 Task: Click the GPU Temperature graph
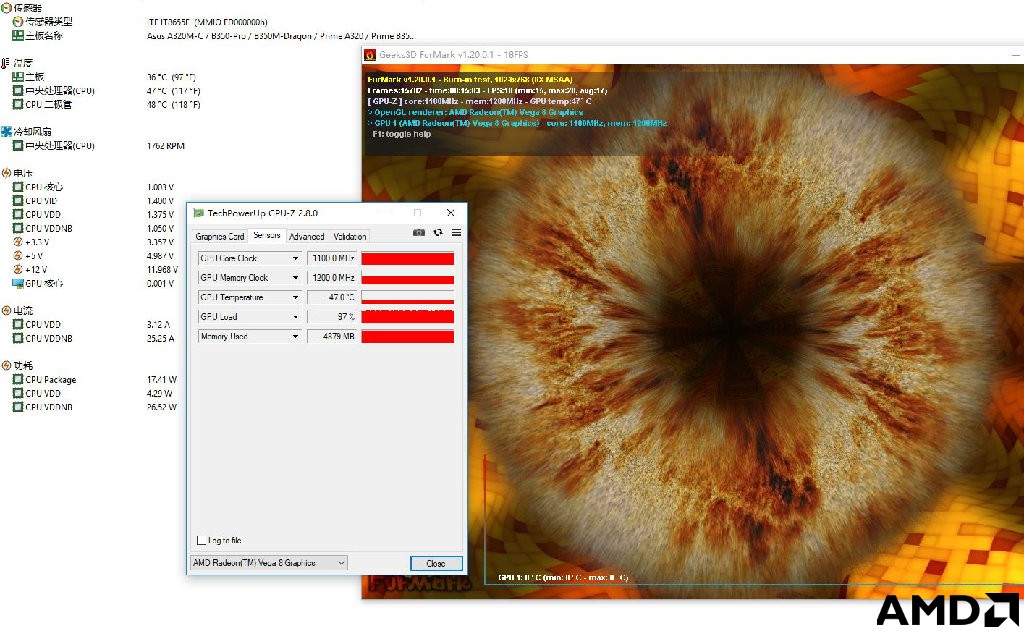point(408,297)
